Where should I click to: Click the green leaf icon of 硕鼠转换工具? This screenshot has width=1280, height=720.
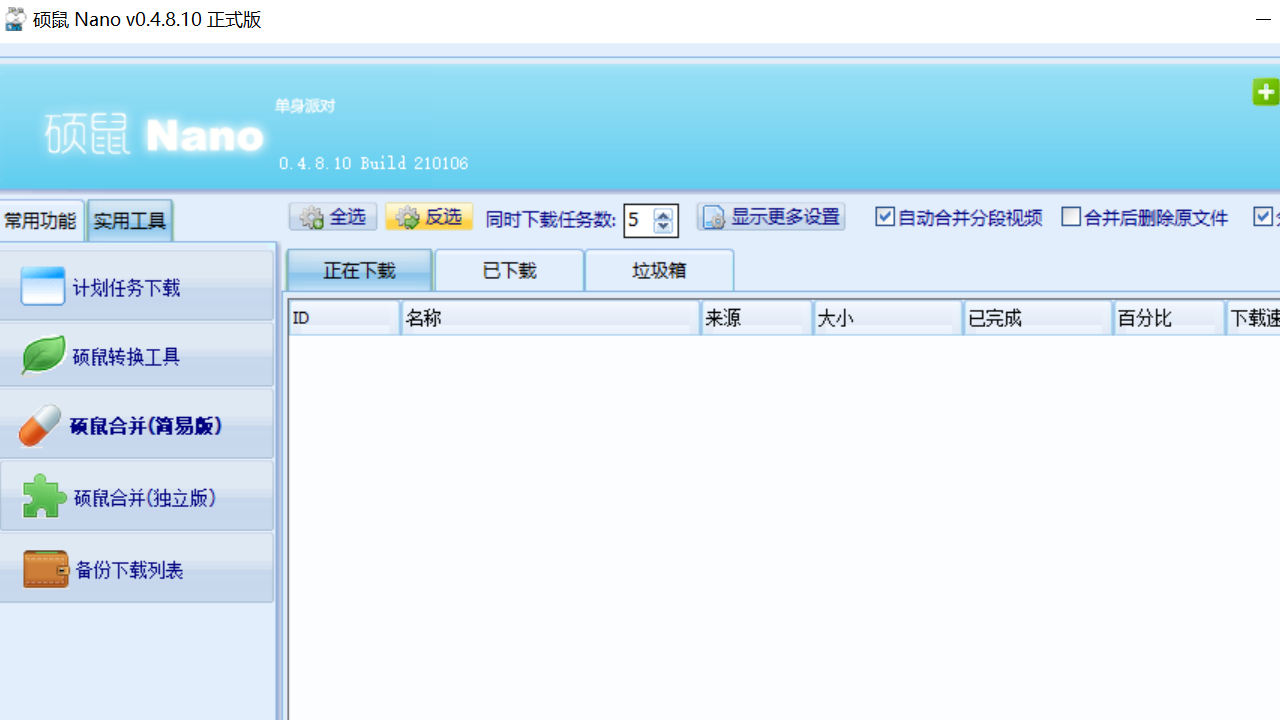(43, 355)
